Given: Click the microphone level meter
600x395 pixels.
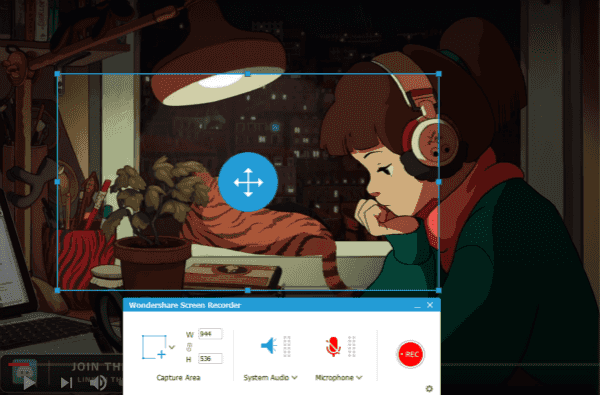Looking at the screenshot, I should pos(352,346).
